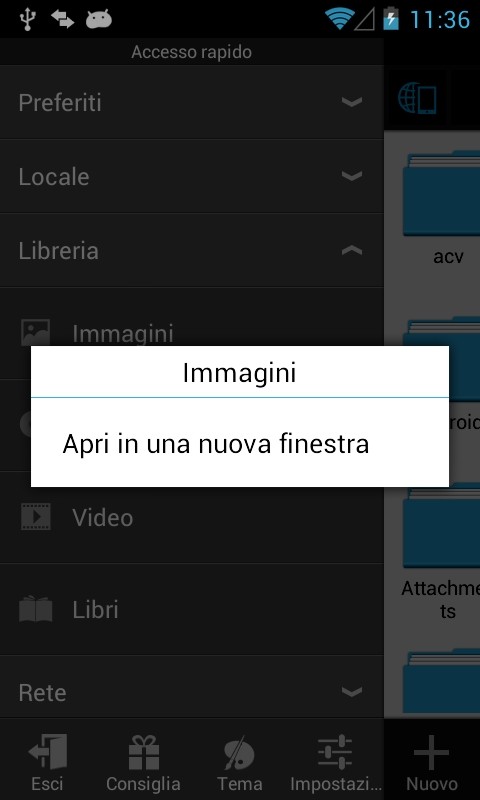
Task: Select the Immagini picture icon
Action: pos(36,333)
